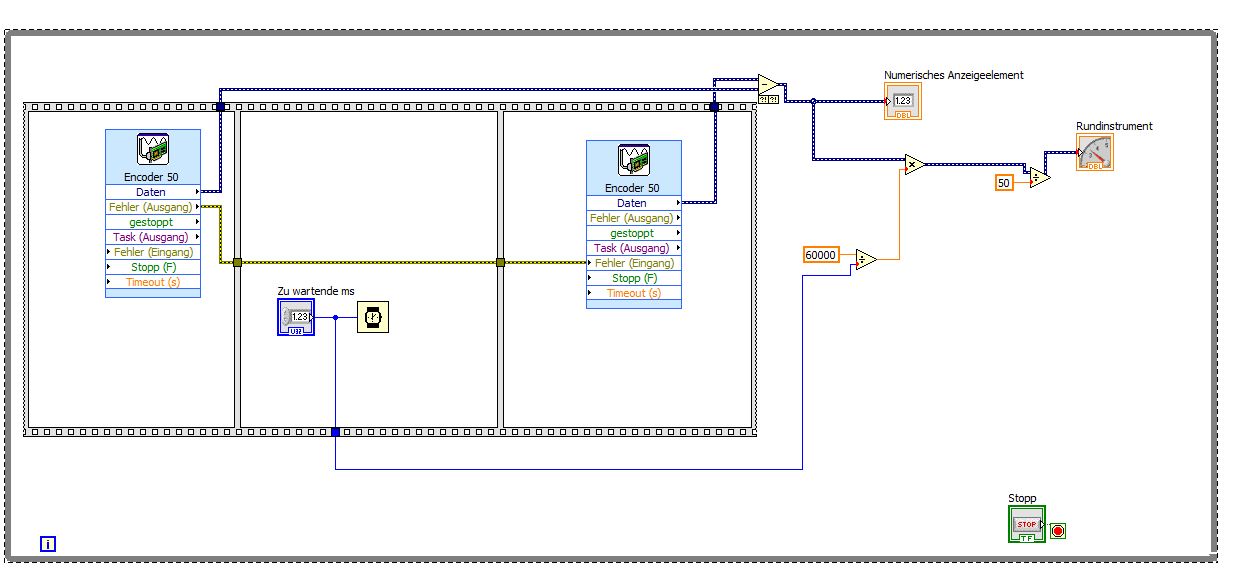Click the 60000 numeric constant

tap(821, 255)
